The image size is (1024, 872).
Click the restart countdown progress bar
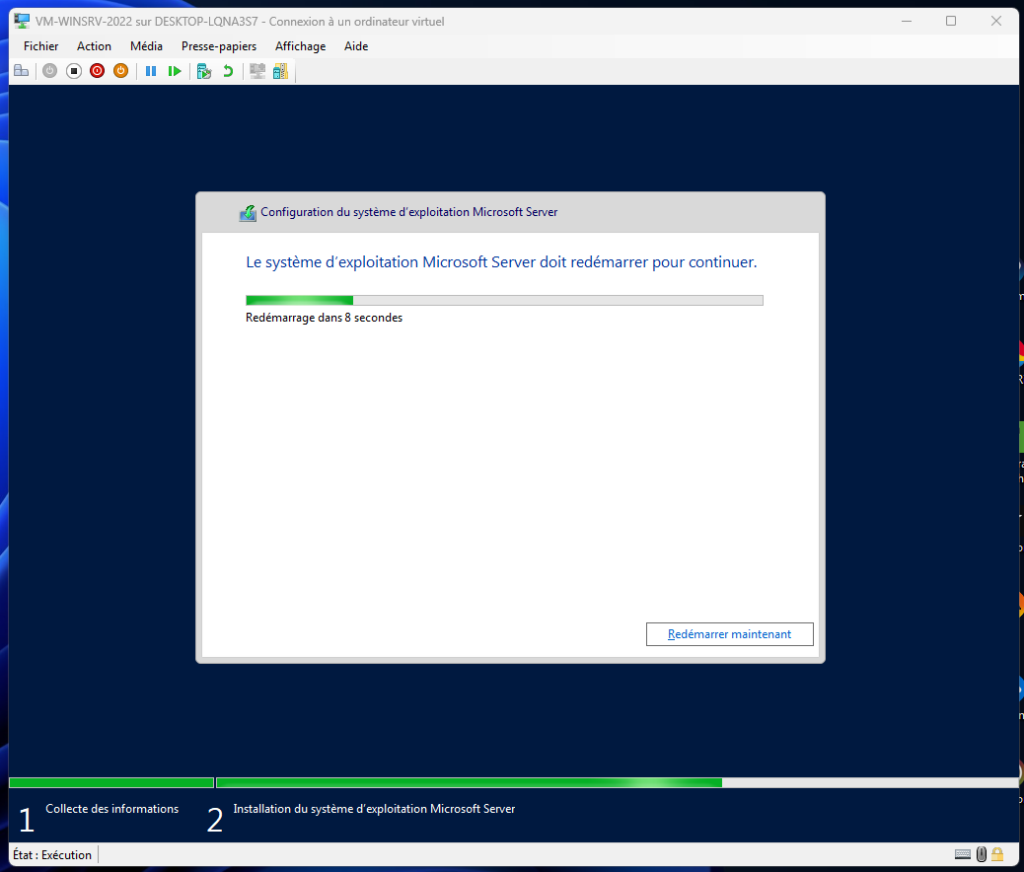504,300
